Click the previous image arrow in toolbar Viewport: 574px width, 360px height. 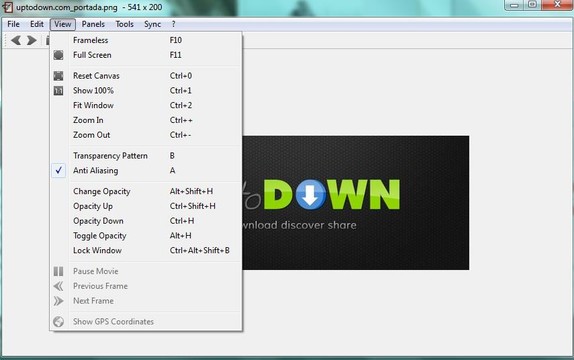16,40
